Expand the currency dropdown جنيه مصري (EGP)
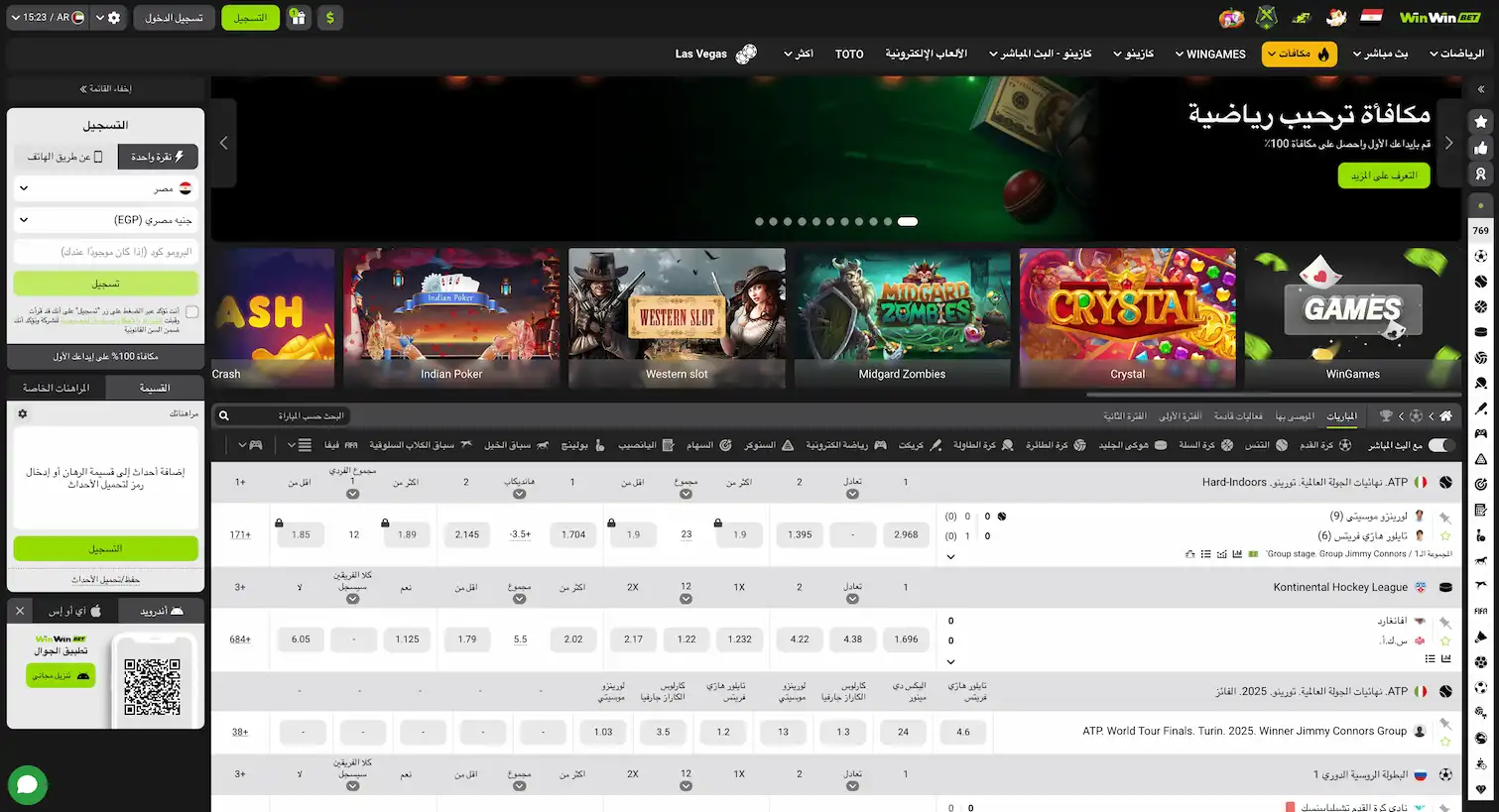The height and width of the screenshot is (812, 1499). click(x=105, y=220)
